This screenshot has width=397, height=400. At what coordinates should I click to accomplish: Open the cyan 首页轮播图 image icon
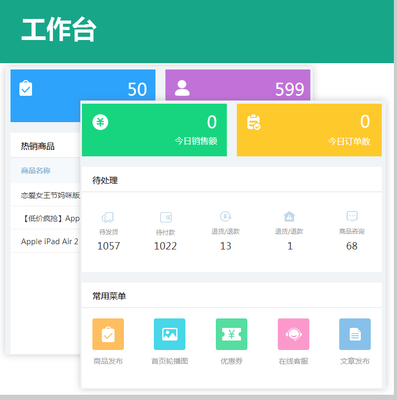[169, 334]
